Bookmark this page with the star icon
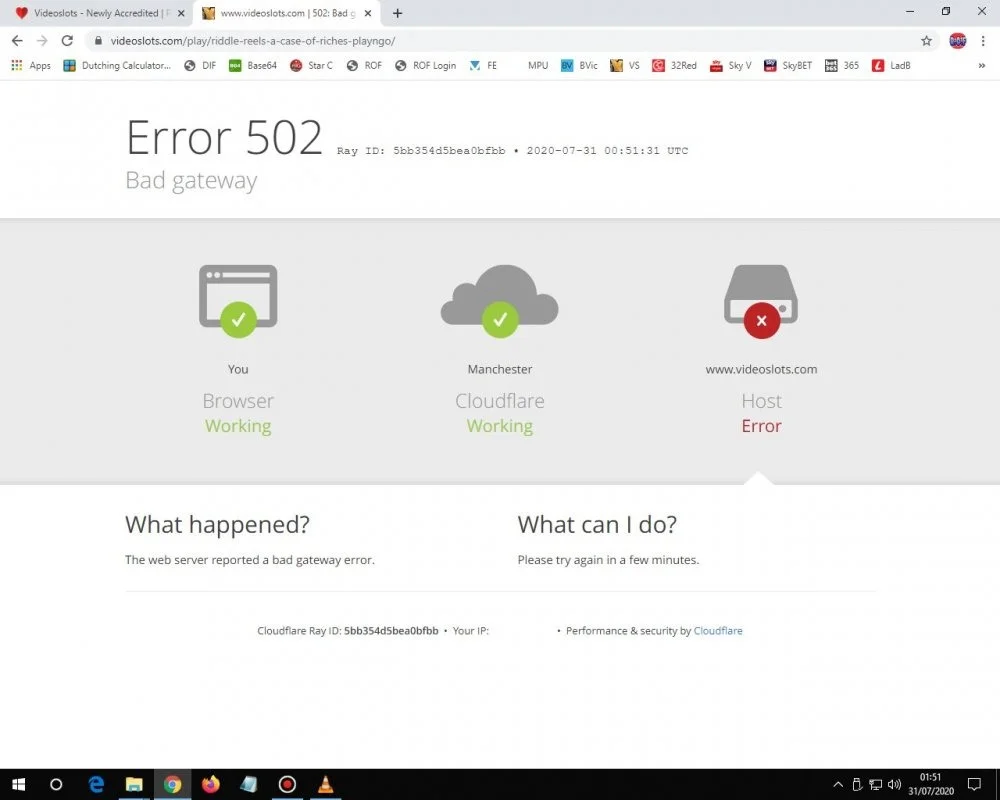The width and height of the screenshot is (1000, 800). (x=926, y=41)
